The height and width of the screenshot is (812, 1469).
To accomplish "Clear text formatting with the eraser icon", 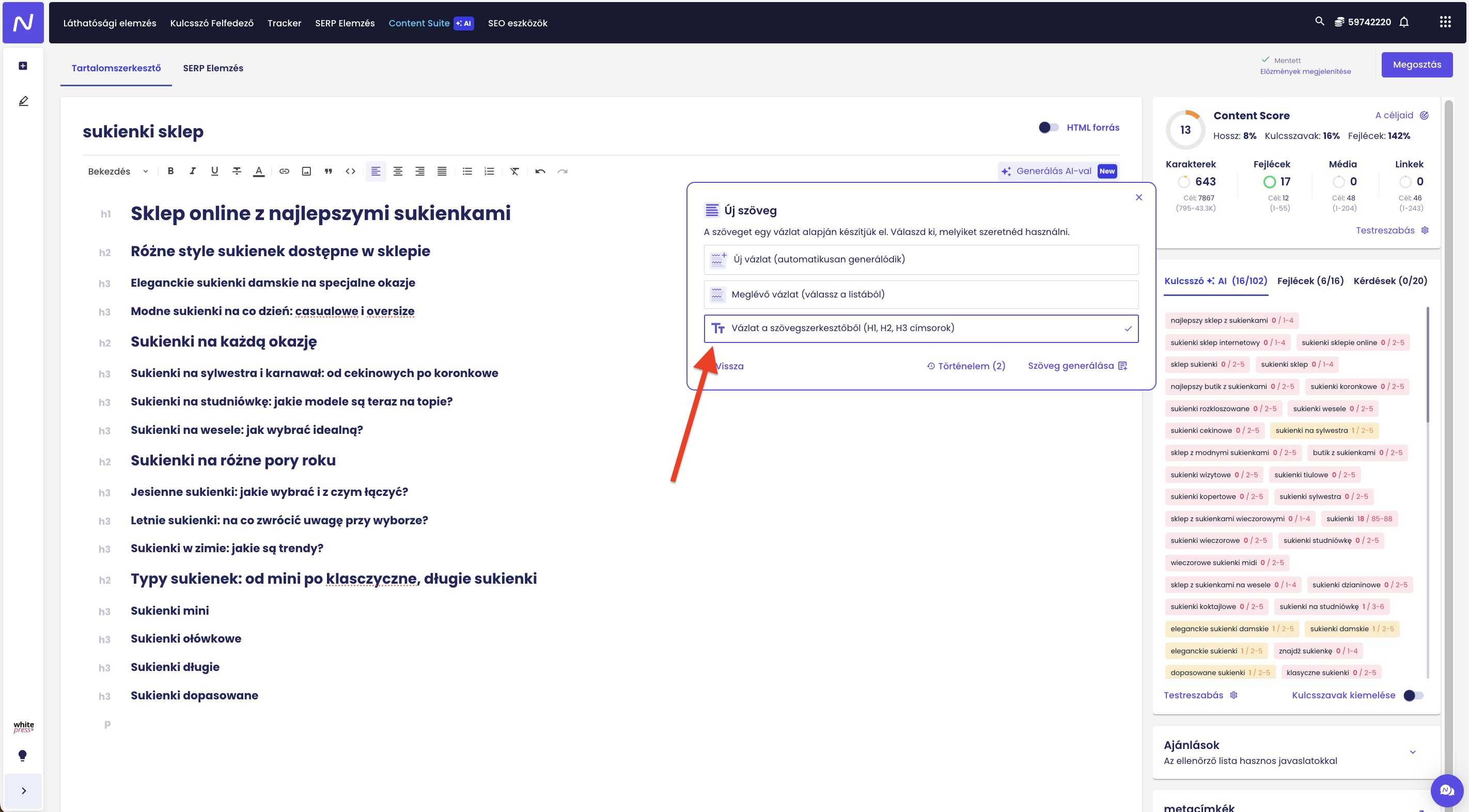I will tap(514, 171).
